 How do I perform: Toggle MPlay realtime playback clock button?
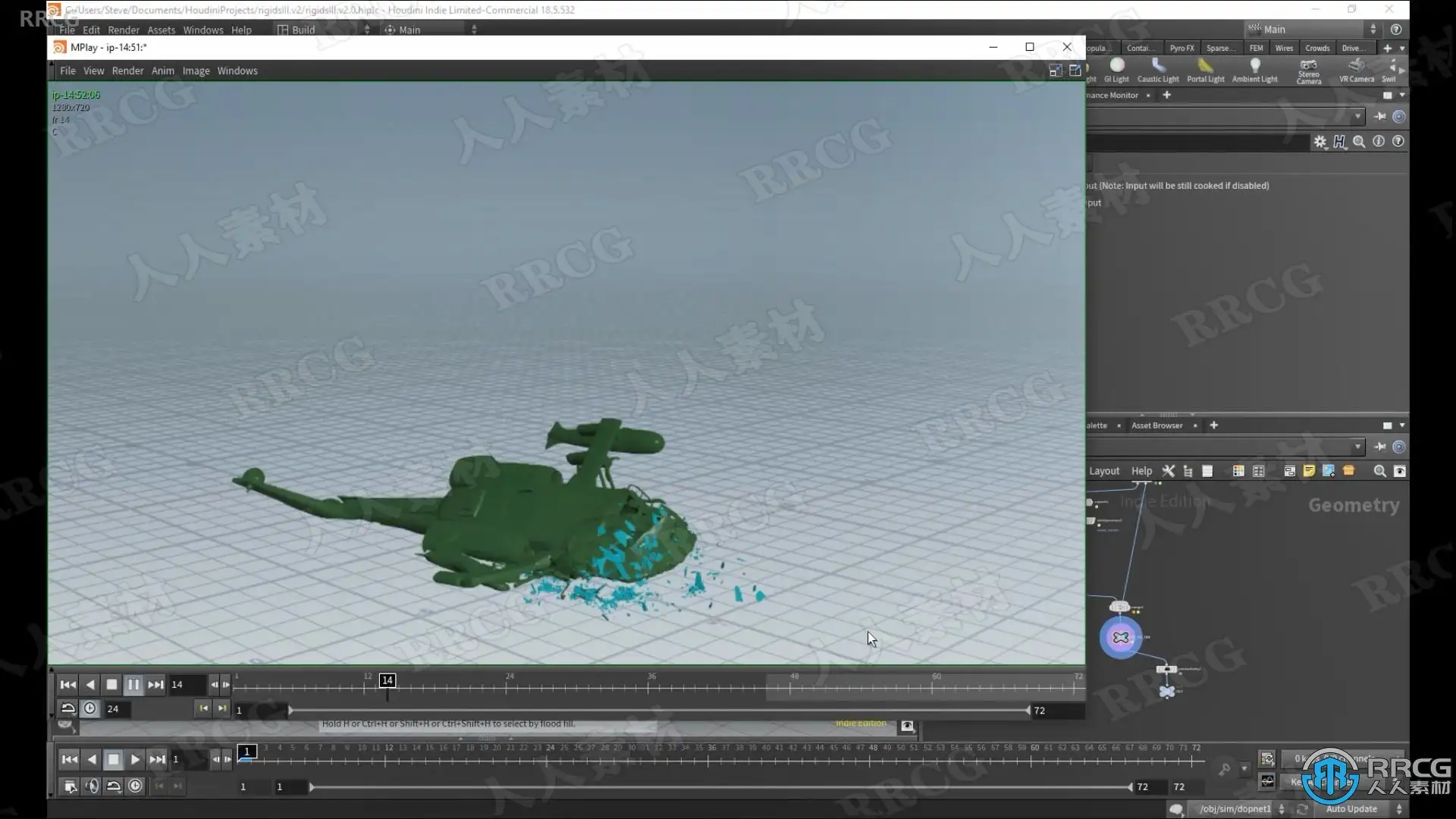click(x=90, y=708)
